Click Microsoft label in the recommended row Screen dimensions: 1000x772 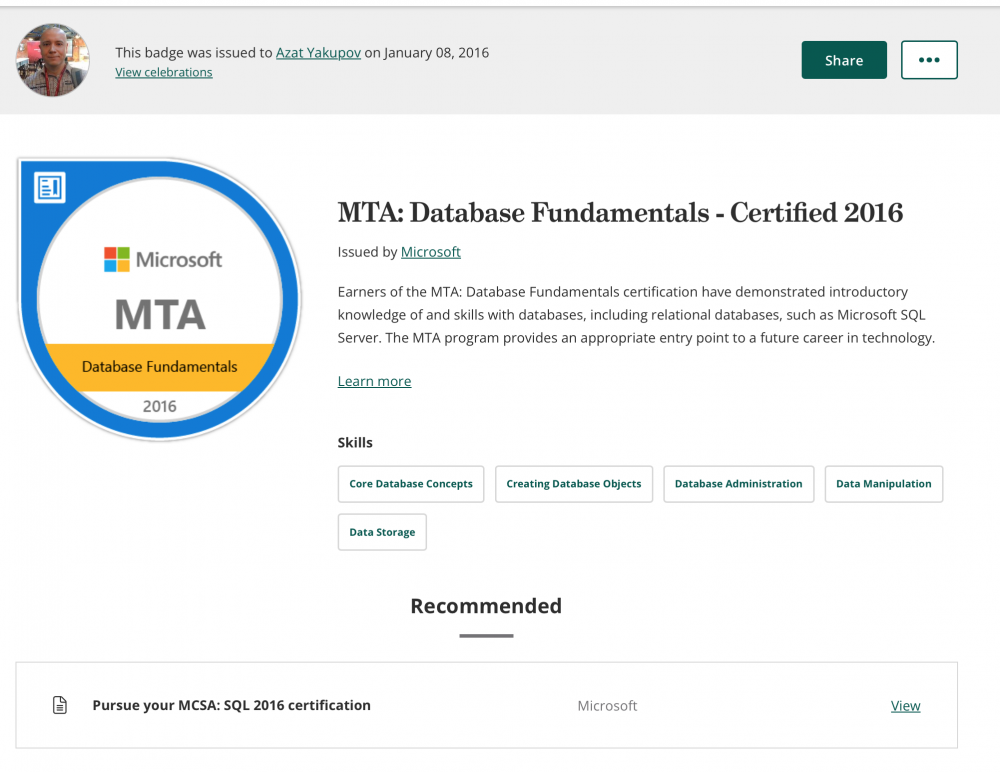[607, 706]
